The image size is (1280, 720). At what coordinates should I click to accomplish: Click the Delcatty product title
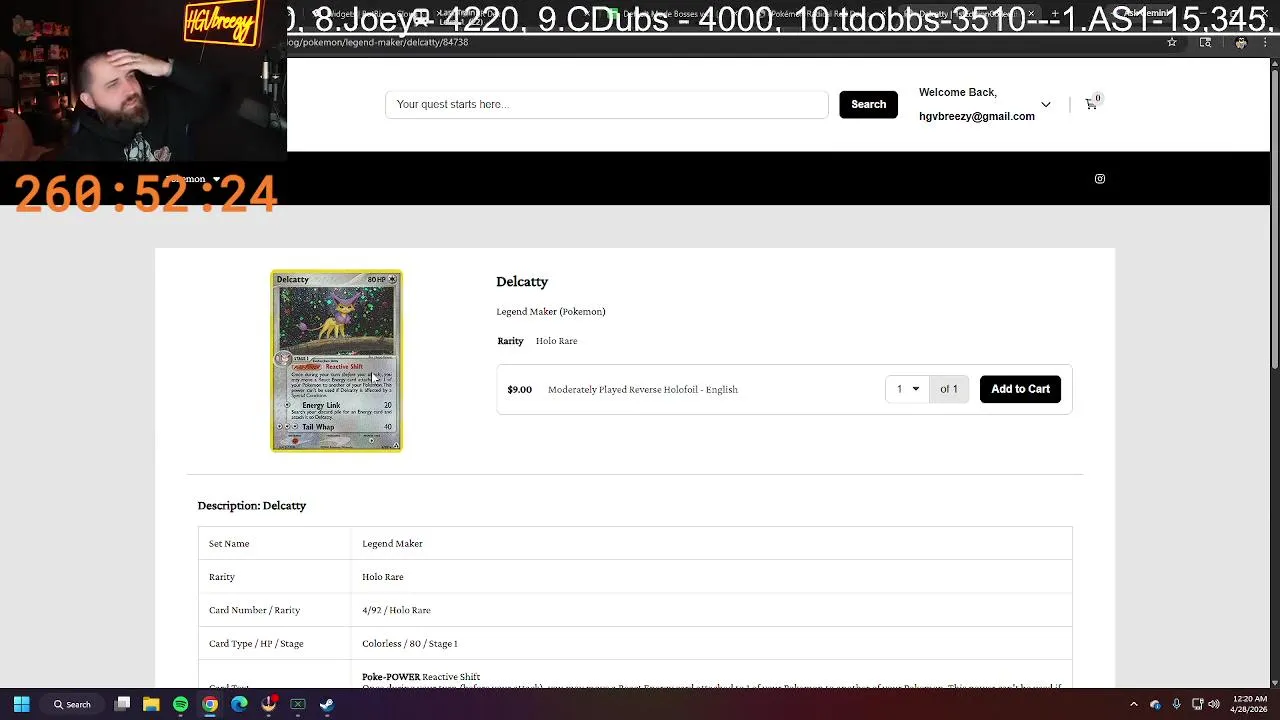tap(522, 282)
